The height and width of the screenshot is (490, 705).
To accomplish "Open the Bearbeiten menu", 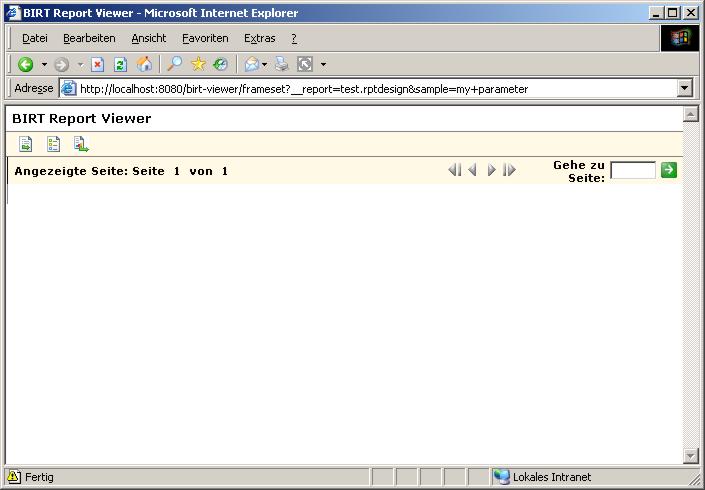I will (89, 39).
